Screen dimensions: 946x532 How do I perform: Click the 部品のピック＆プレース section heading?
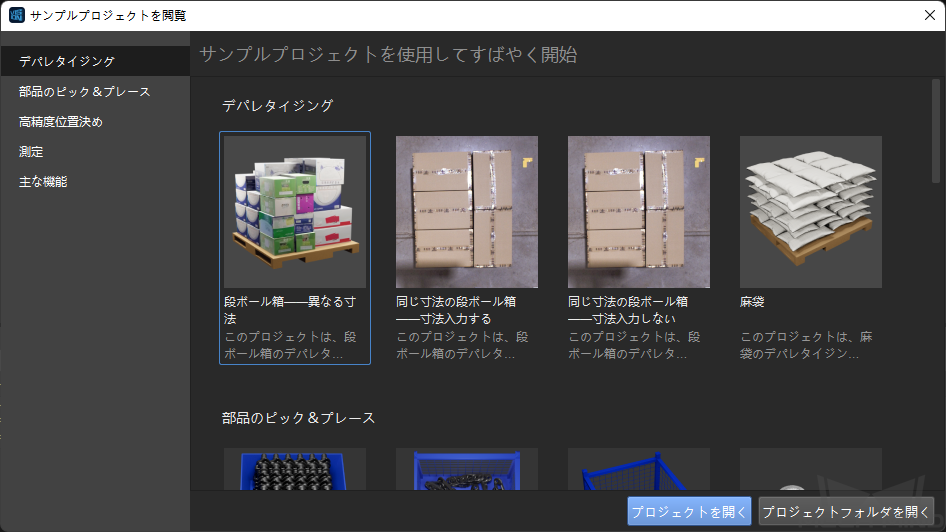(x=298, y=418)
